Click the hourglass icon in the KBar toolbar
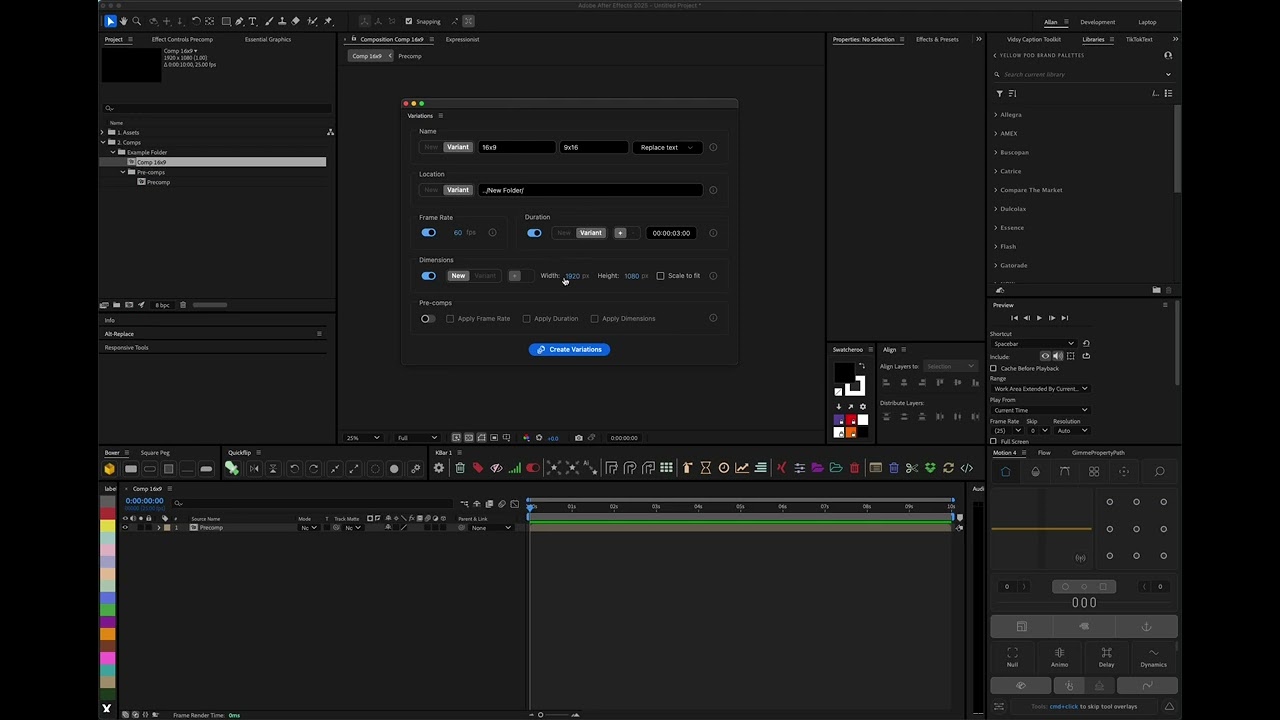This screenshot has width=1280, height=720. tap(705, 468)
